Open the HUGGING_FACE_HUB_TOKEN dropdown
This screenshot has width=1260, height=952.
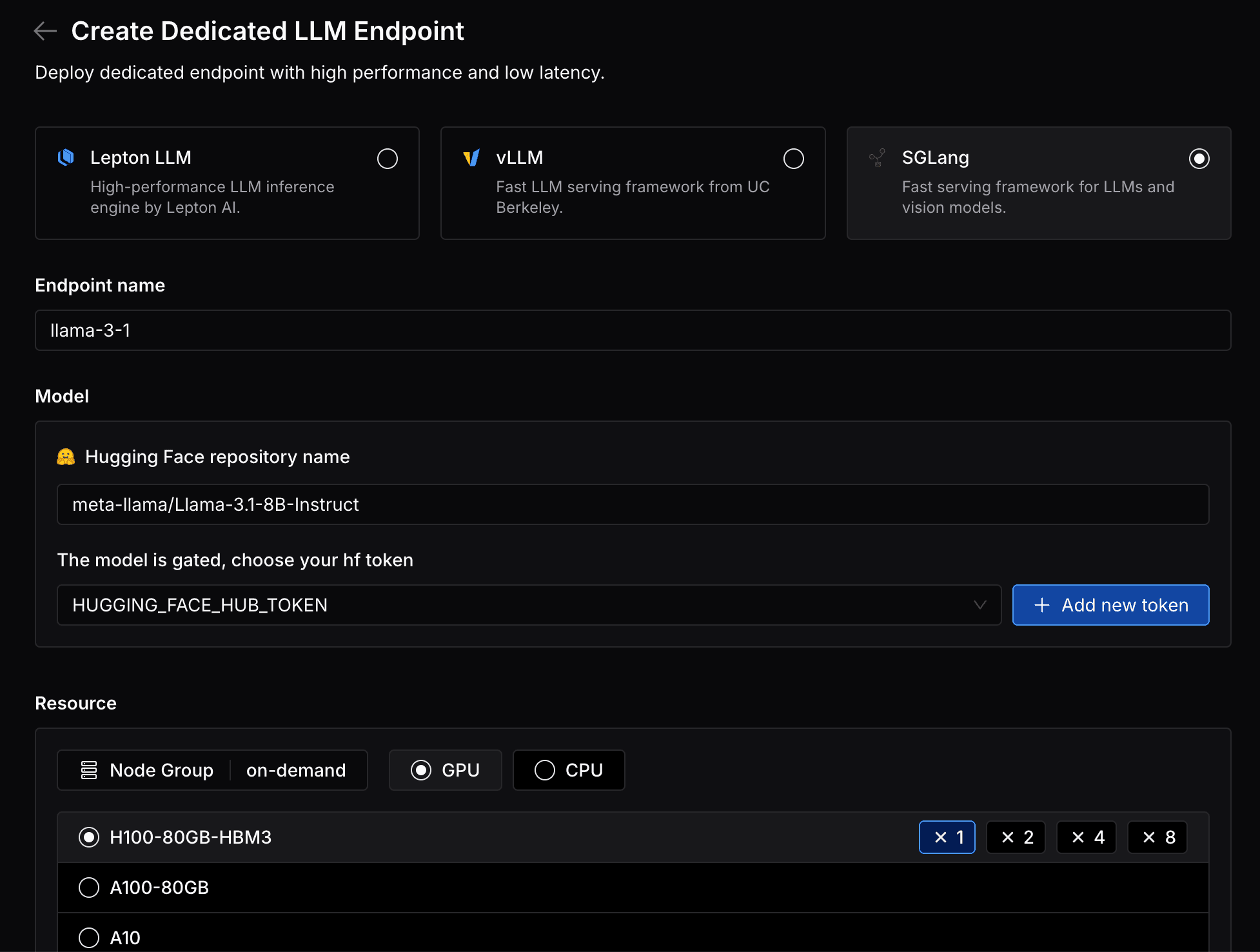coord(529,605)
